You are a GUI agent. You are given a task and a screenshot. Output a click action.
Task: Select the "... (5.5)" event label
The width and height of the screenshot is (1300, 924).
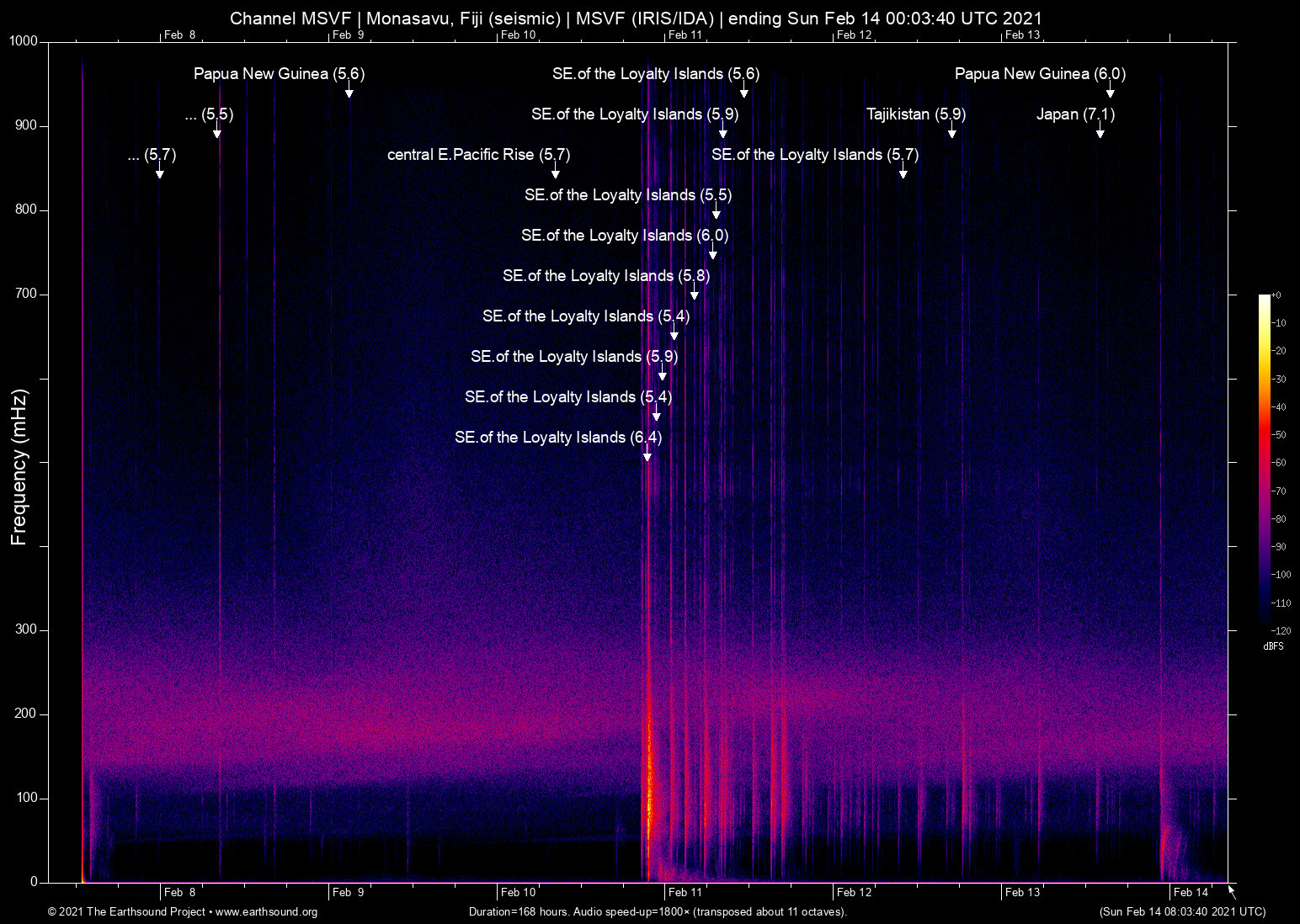click(209, 114)
